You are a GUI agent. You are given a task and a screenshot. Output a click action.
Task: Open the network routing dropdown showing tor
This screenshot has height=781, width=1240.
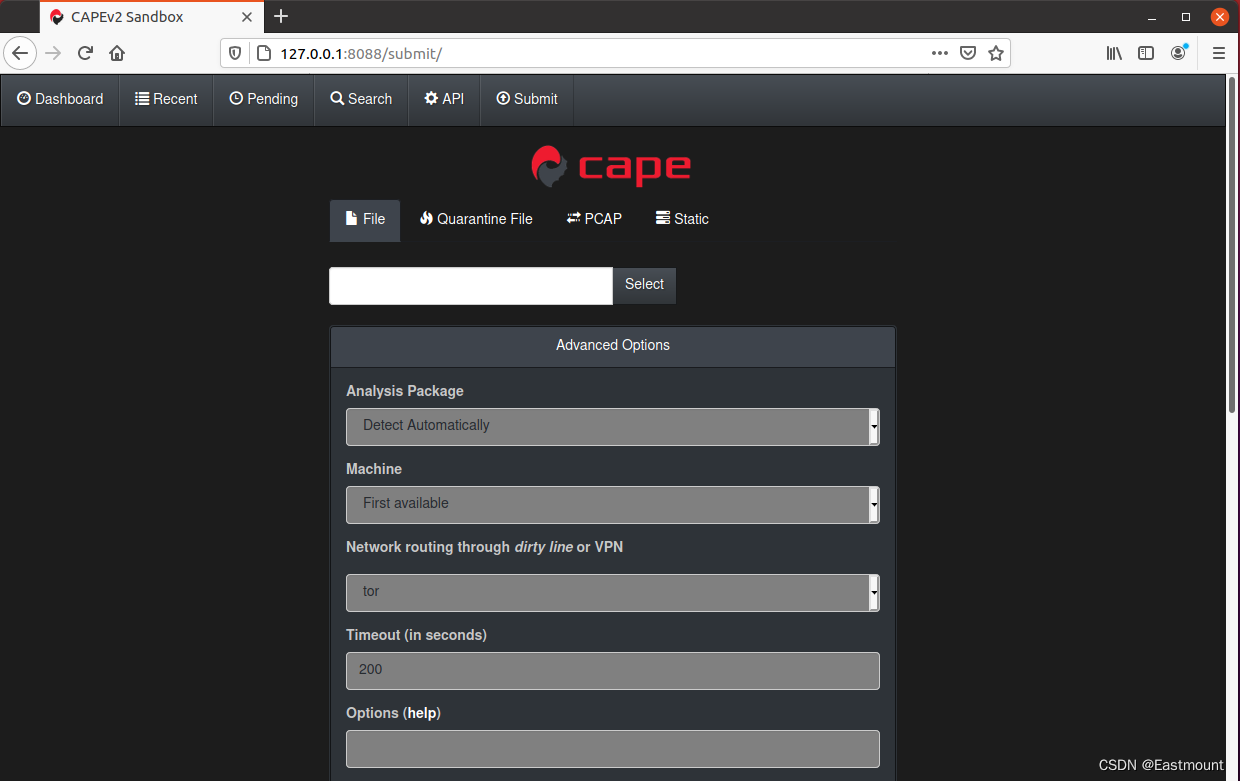[613, 592]
